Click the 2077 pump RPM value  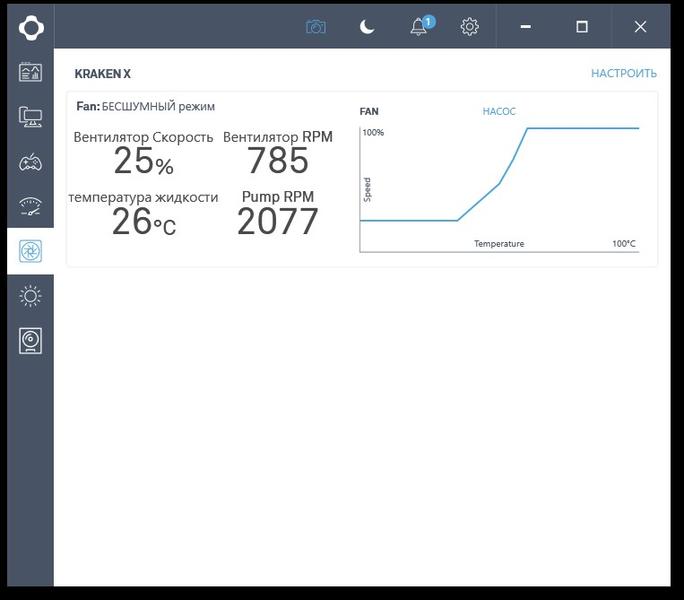[x=278, y=221]
